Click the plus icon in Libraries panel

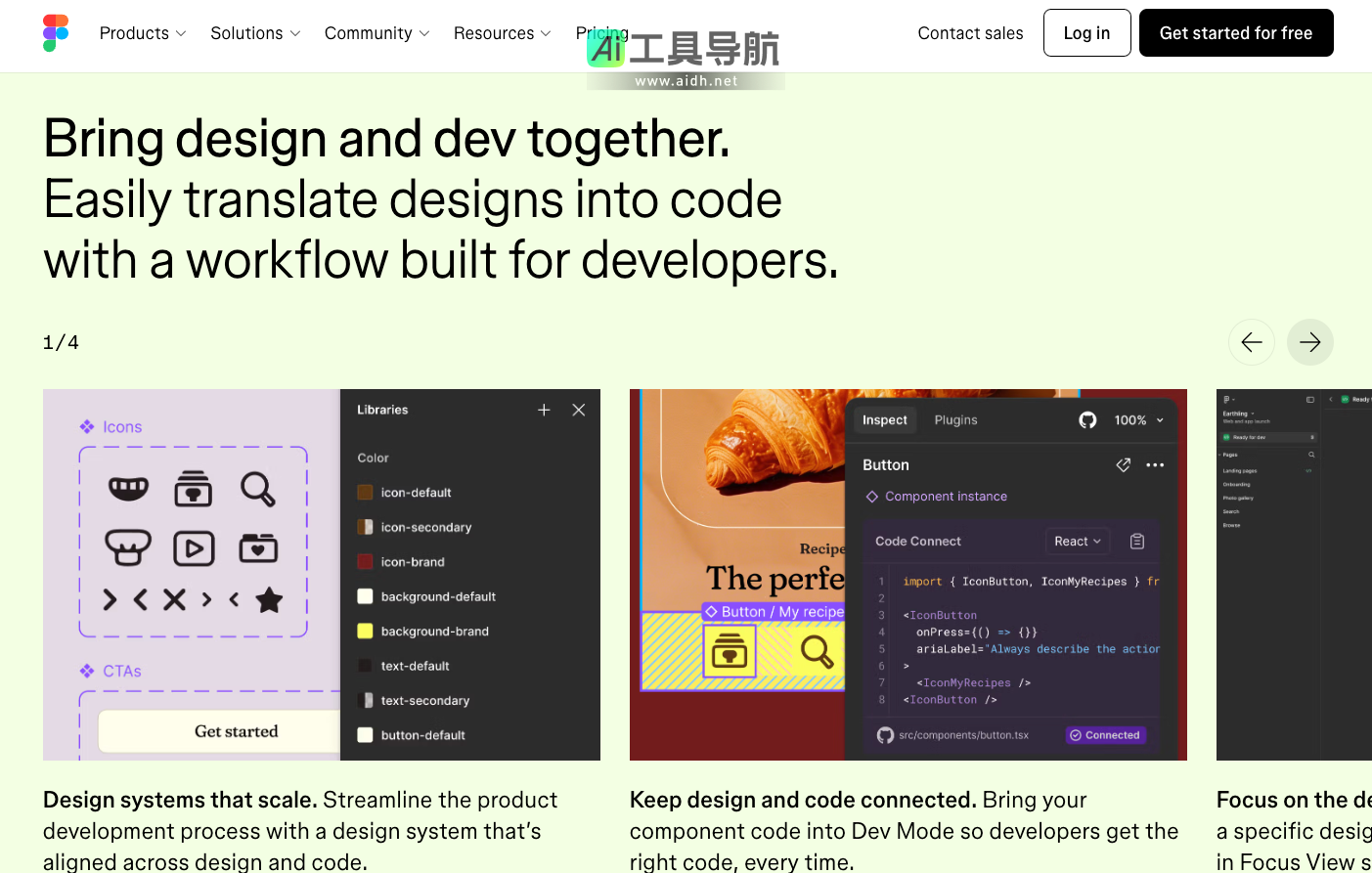pos(544,410)
